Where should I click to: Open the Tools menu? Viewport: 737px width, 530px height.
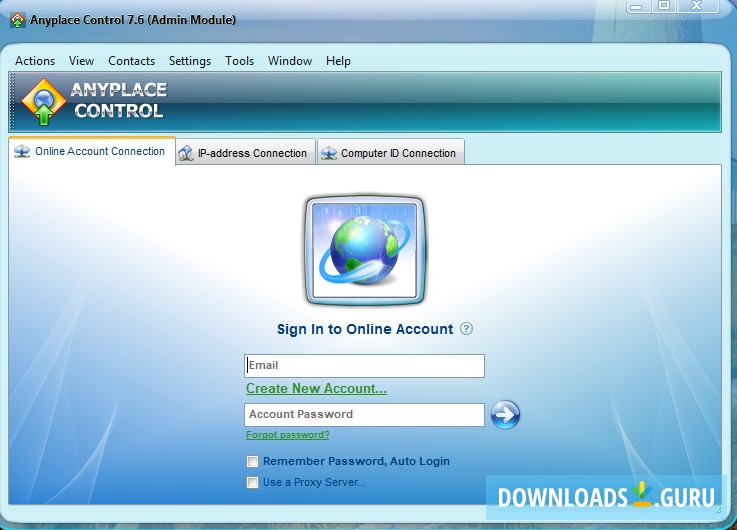pos(239,61)
